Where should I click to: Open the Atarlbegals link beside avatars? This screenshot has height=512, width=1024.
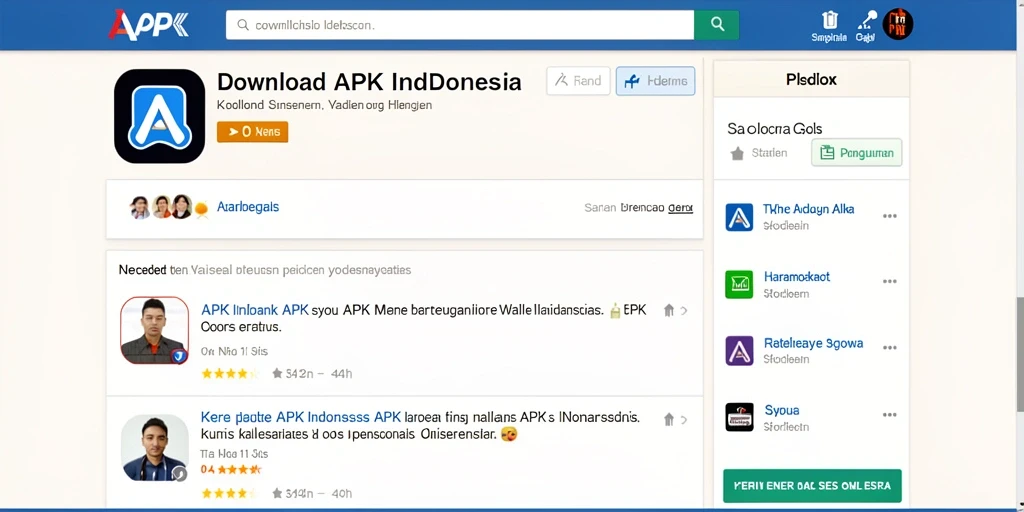coord(248,207)
